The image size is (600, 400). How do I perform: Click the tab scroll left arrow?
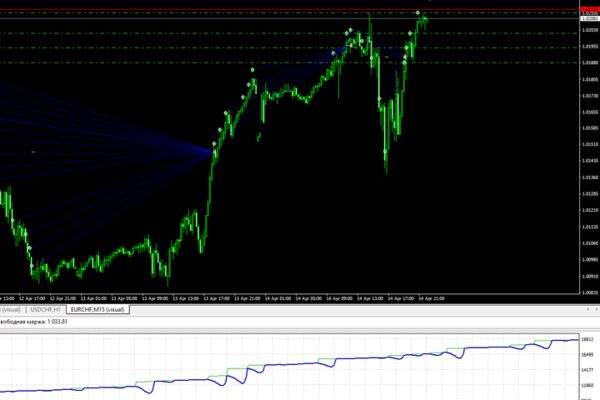click(588, 309)
